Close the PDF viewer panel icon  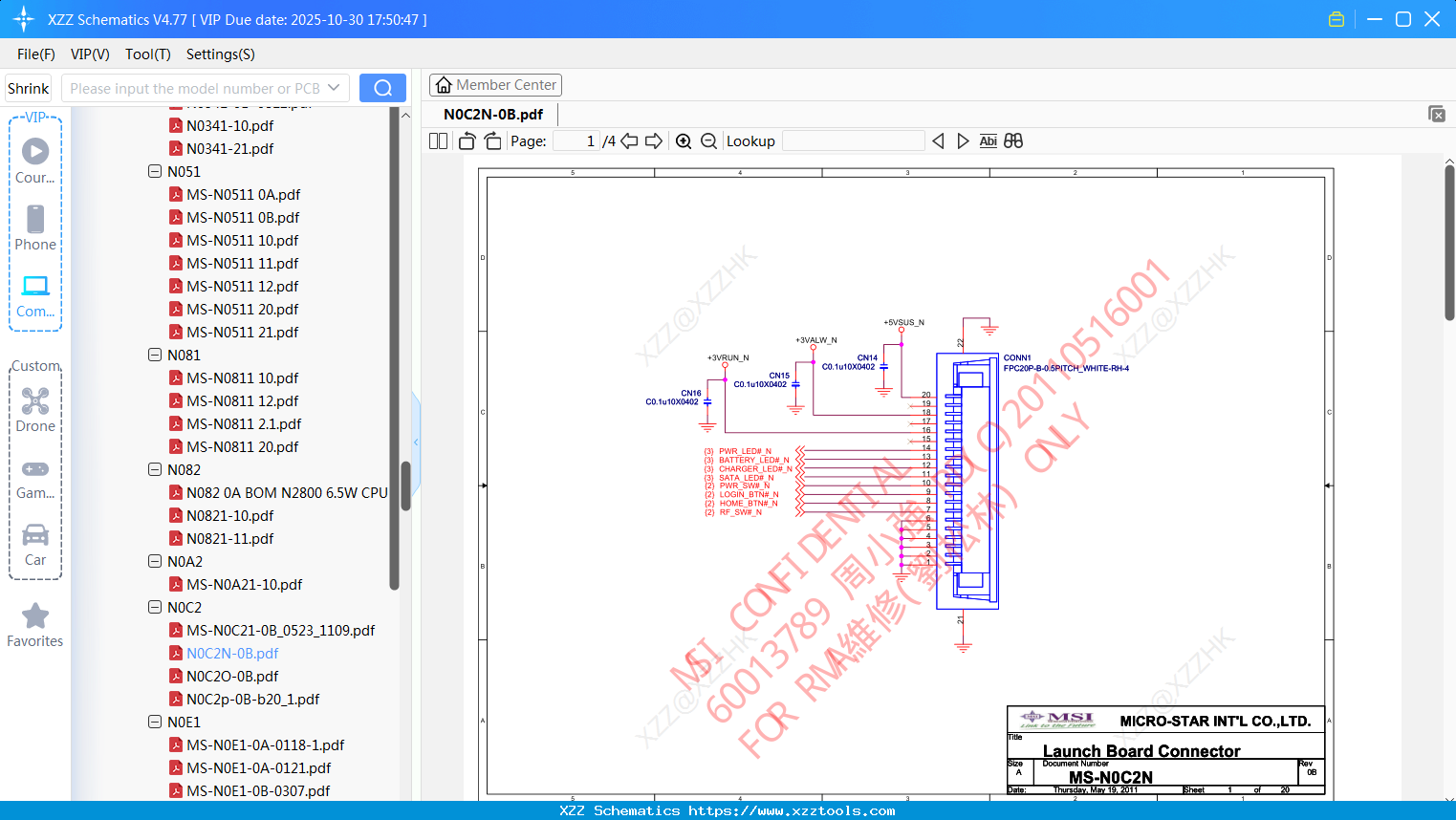coord(1436,114)
